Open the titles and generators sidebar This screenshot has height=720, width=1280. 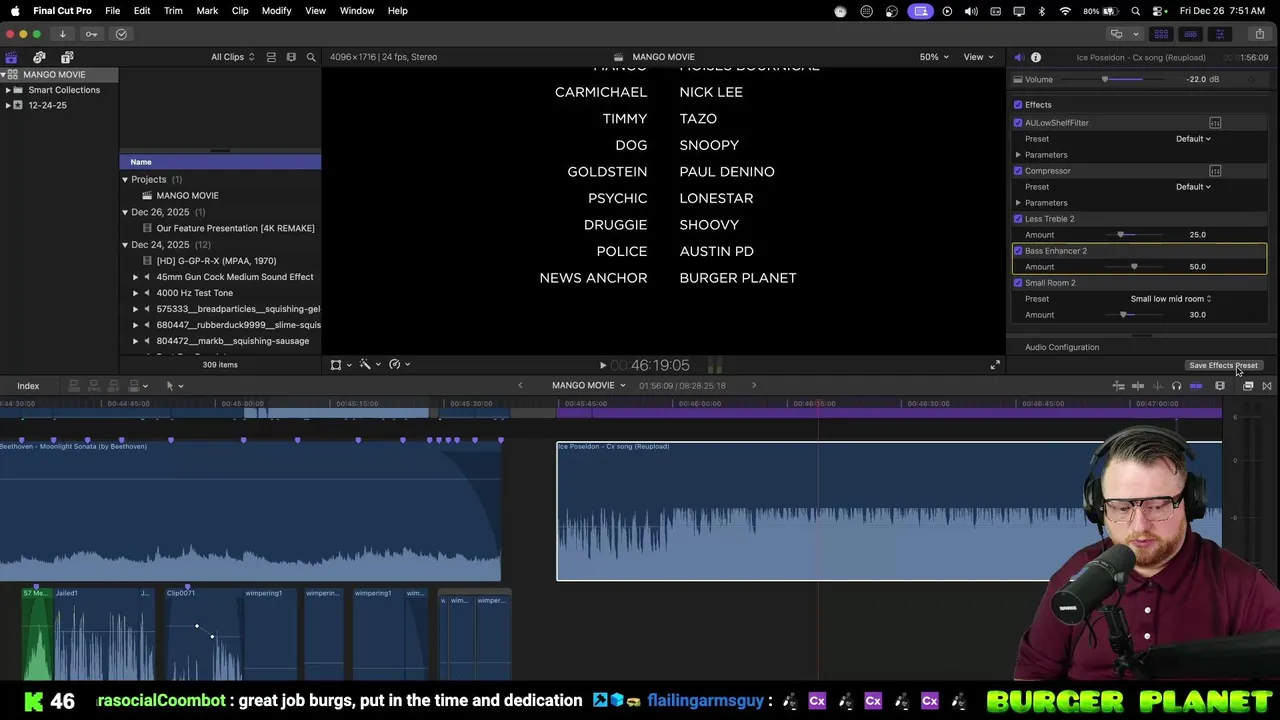(x=67, y=57)
